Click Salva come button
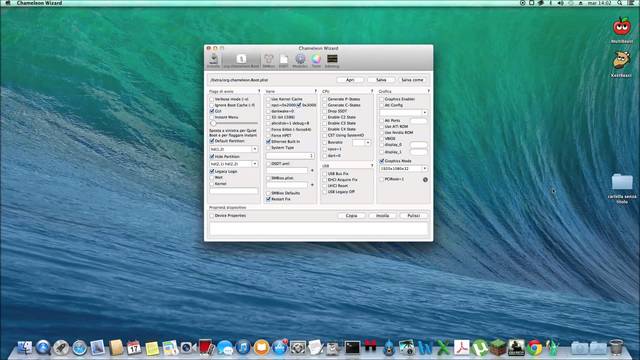The image size is (640, 360). (412, 80)
